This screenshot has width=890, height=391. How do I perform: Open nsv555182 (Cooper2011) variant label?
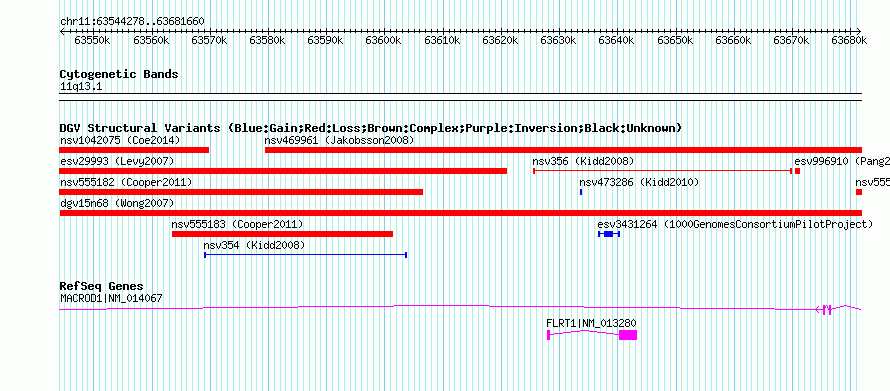126,183
